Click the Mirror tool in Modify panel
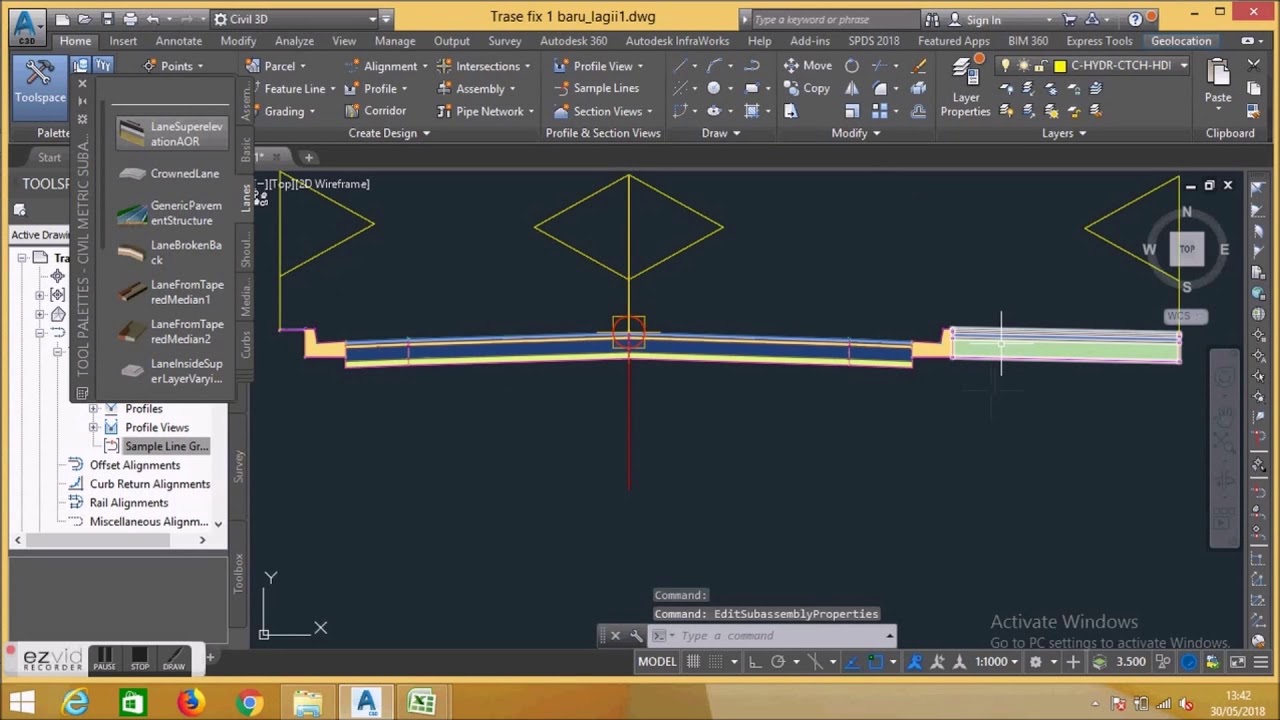The height and width of the screenshot is (720, 1280). pyautogui.click(x=852, y=88)
